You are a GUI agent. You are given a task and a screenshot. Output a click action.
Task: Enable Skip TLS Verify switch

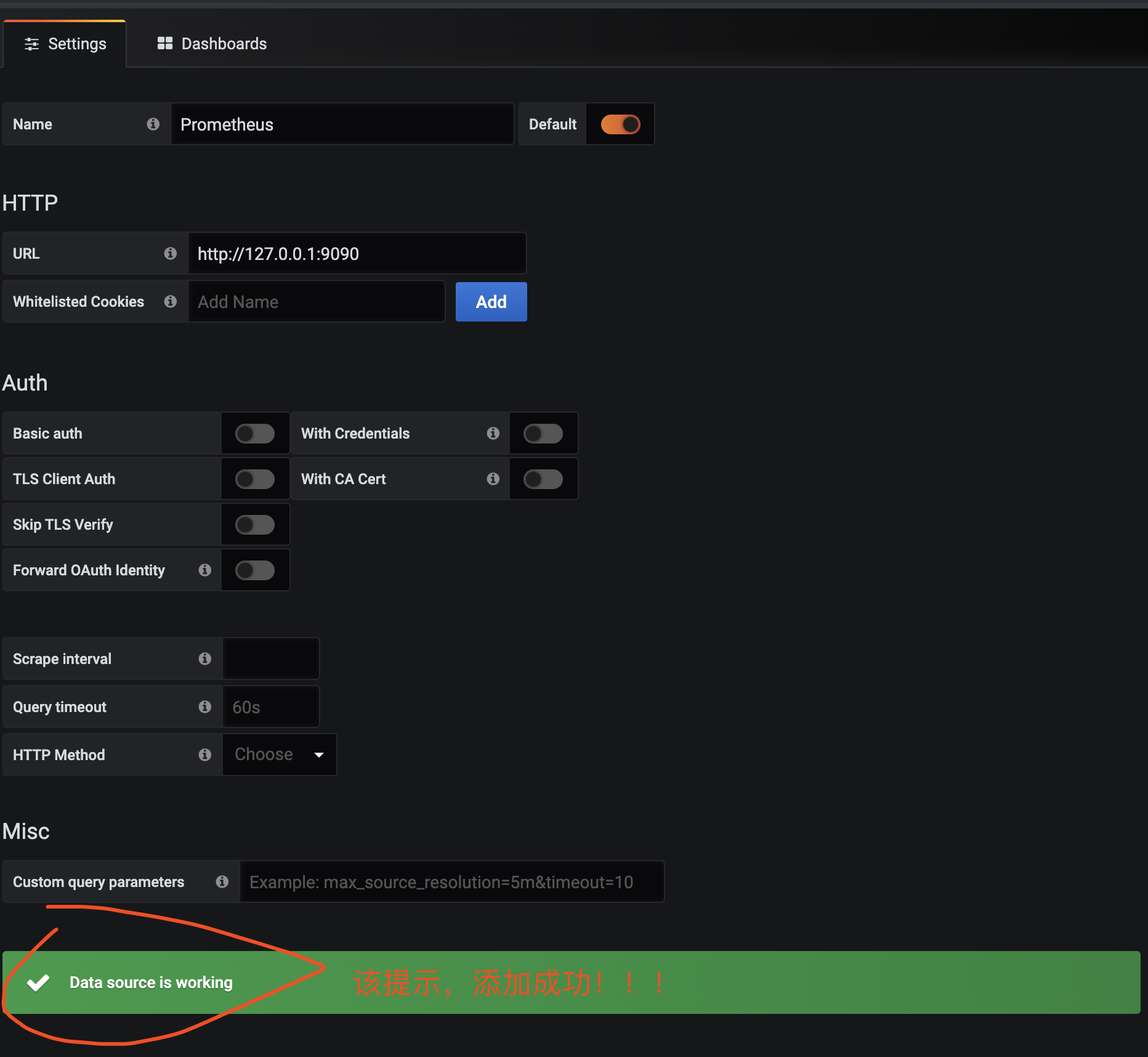(255, 525)
